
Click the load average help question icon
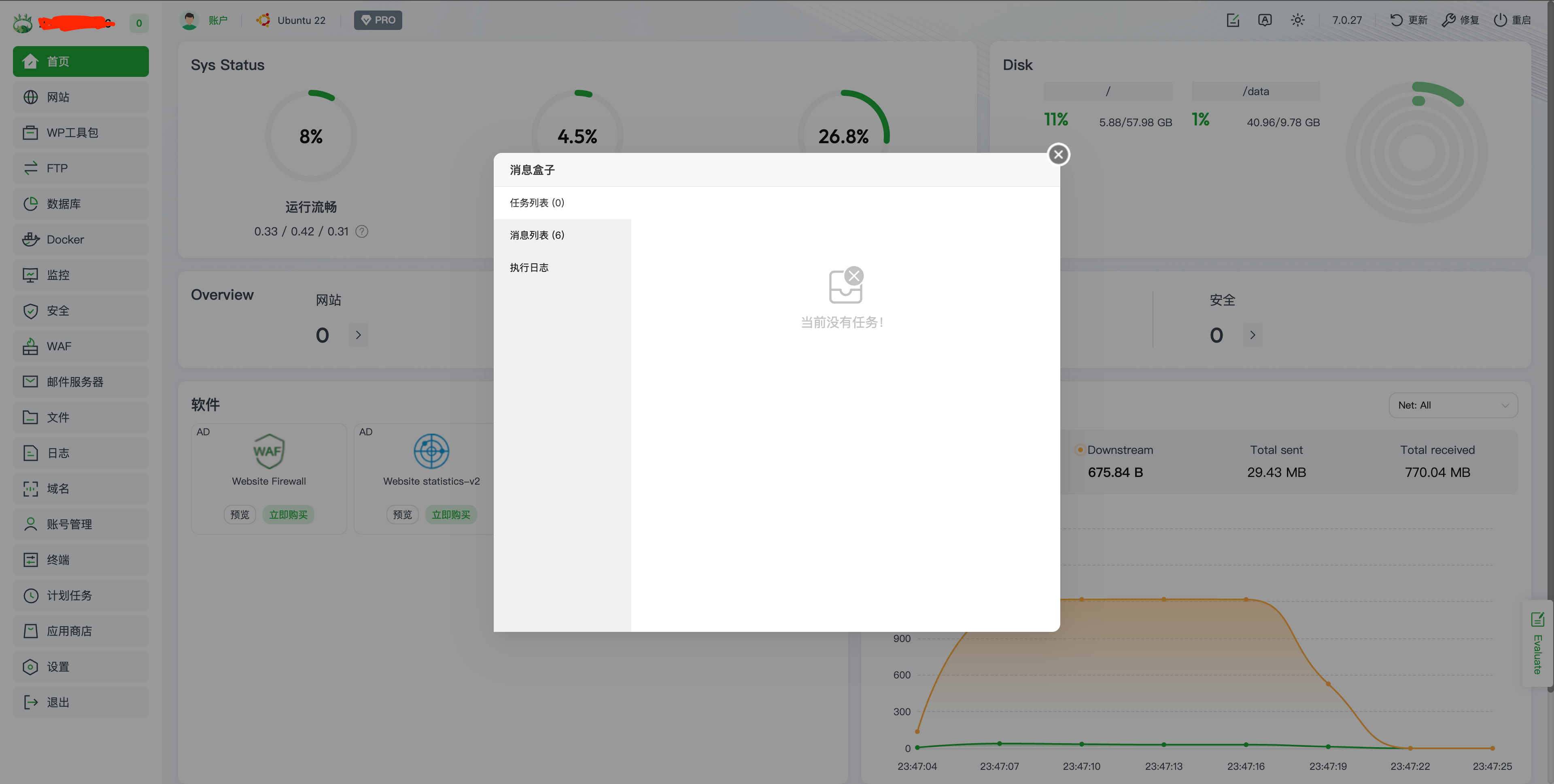point(361,231)
